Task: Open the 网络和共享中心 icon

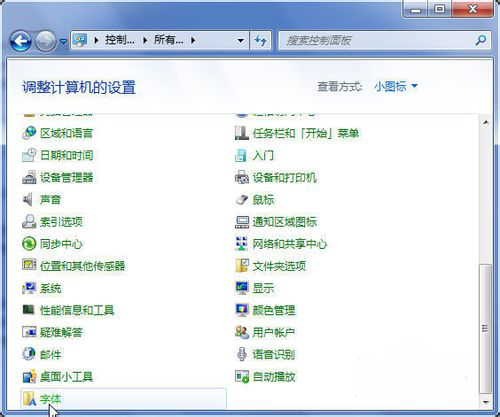Action: tap(242, 244)
